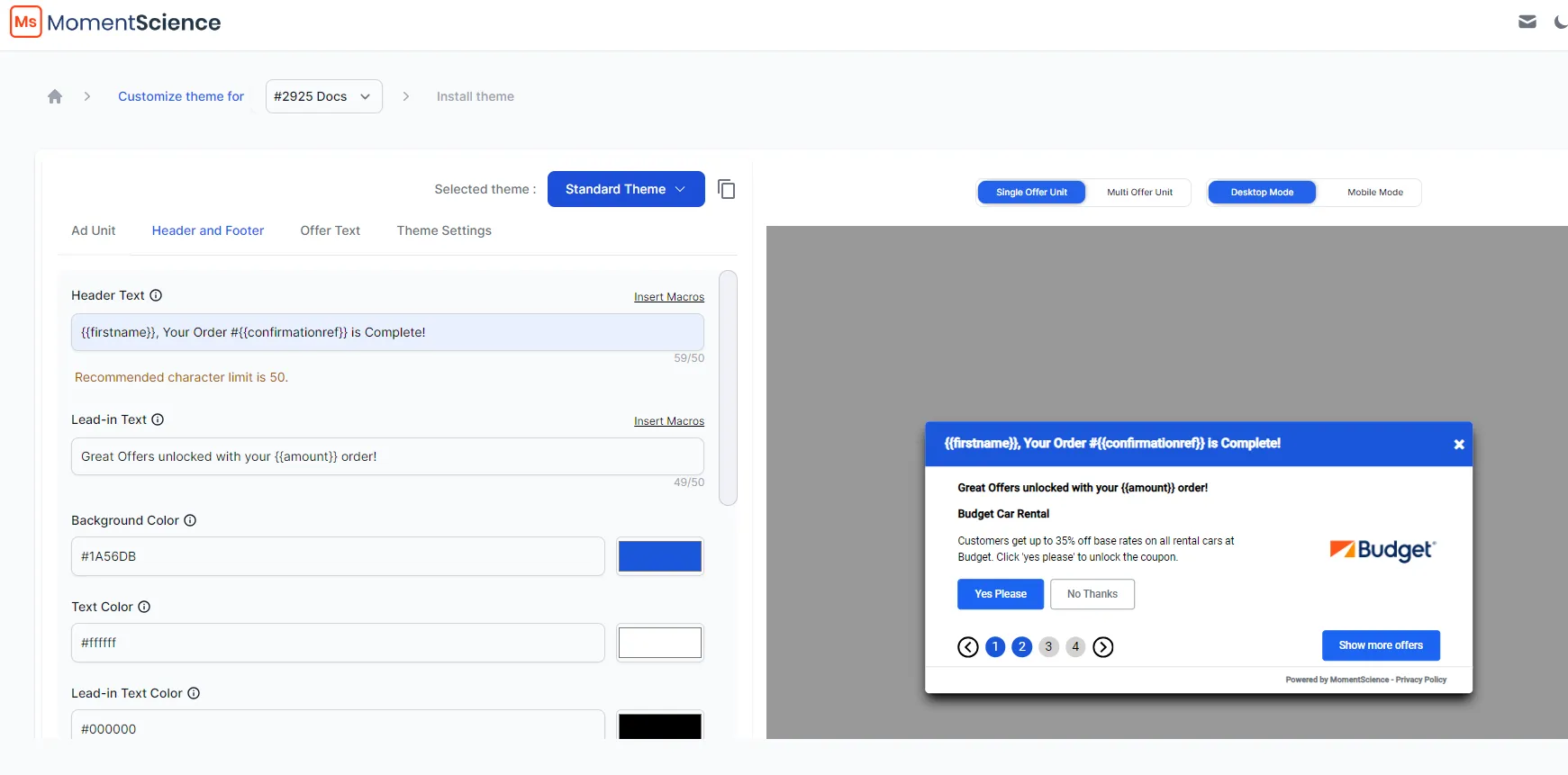The image size is (1568, 775).
Task: Click Show more offers button
Action: 1381,645
